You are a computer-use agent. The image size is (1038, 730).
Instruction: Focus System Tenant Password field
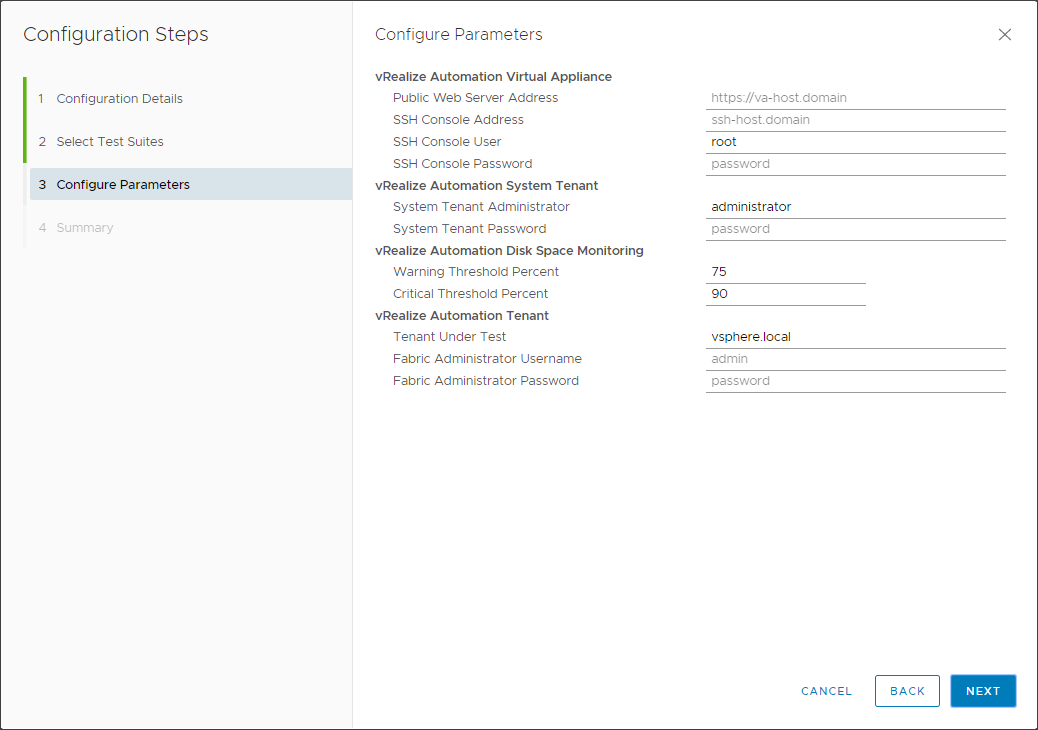(855, 229)
